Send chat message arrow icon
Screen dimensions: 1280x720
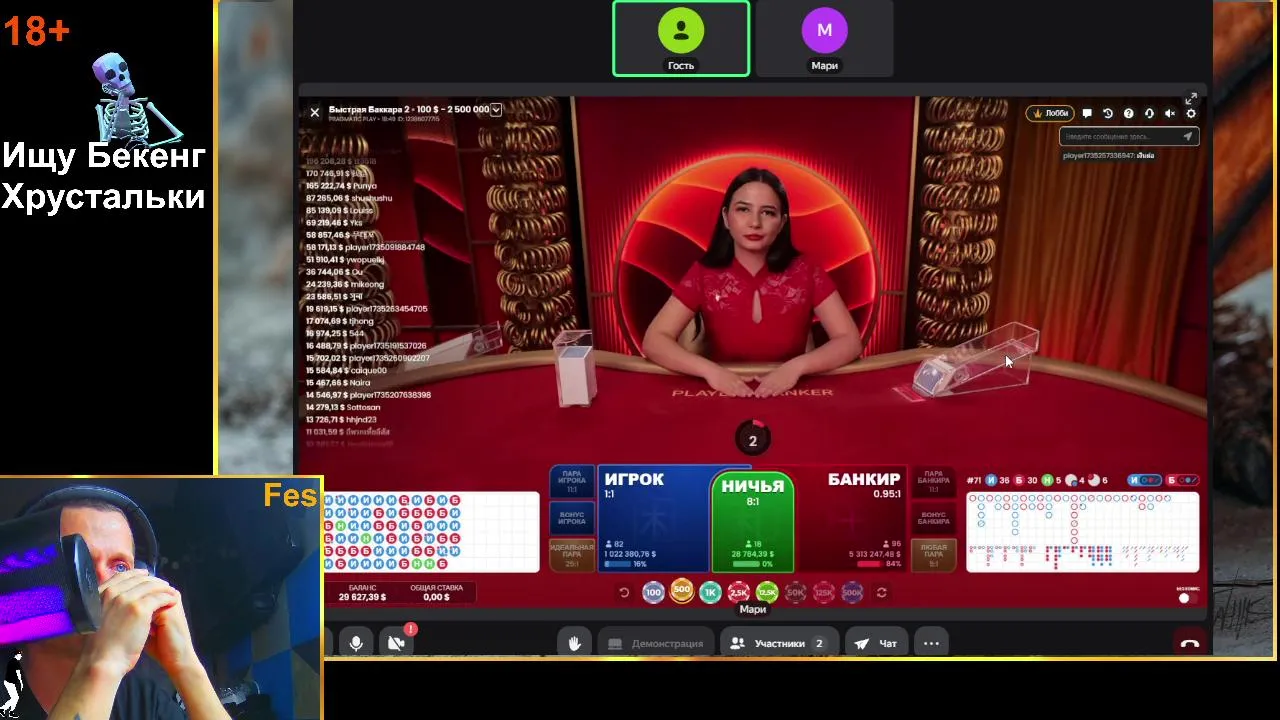point(1188,136)
